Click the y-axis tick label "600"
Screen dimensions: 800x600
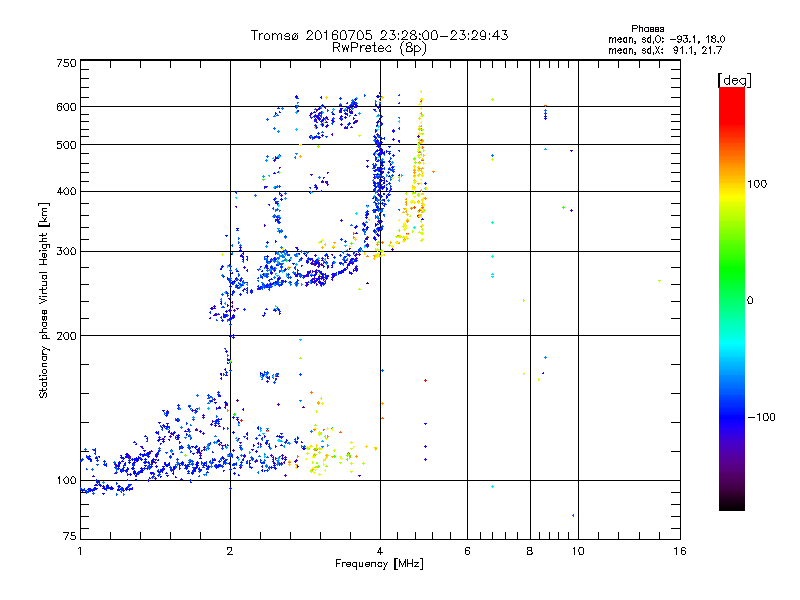coord(66,107)
